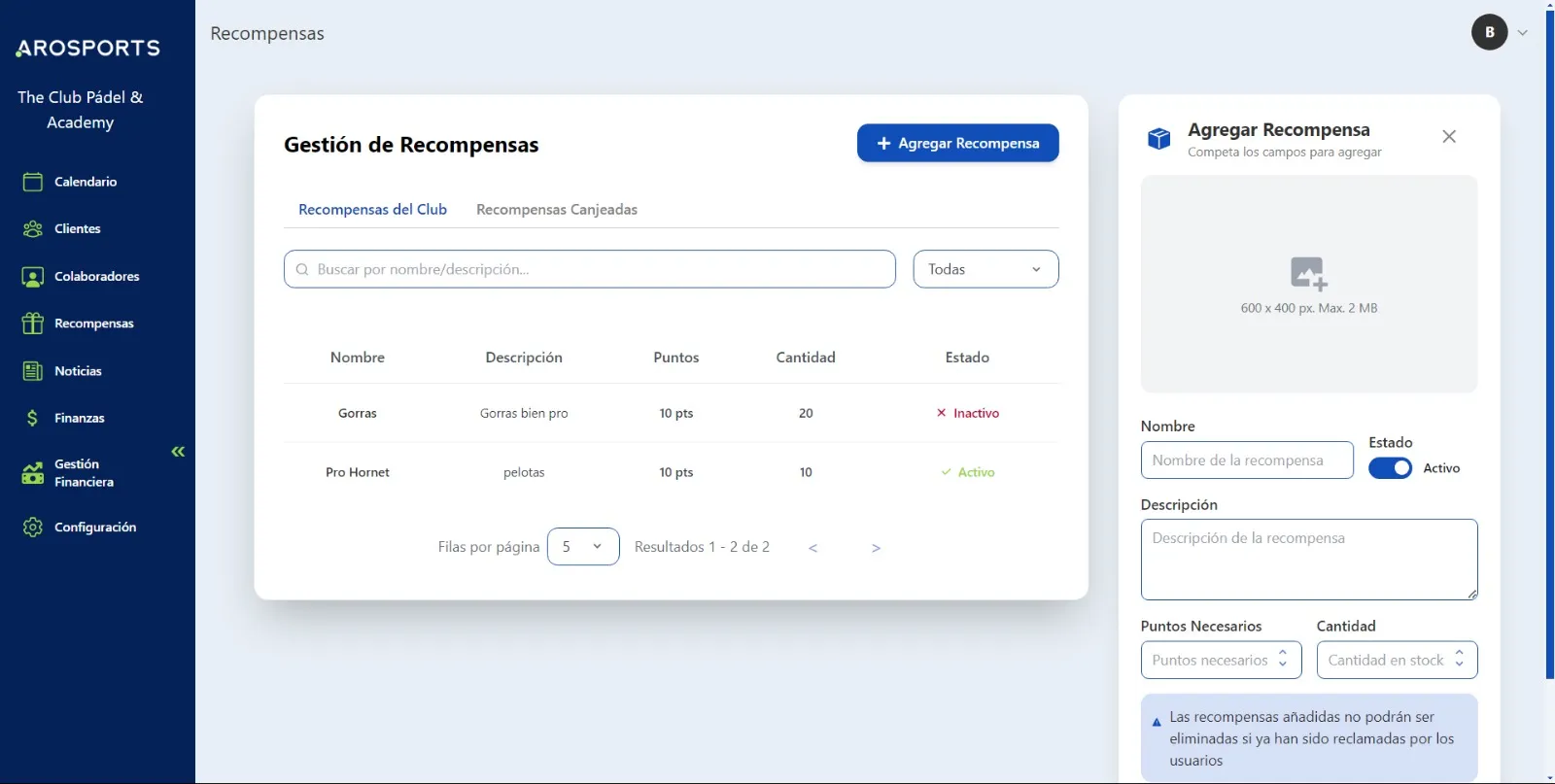The image size is (1555, 784).
Task: Click the Recompensas gift icon
Action: coord(33,324)
